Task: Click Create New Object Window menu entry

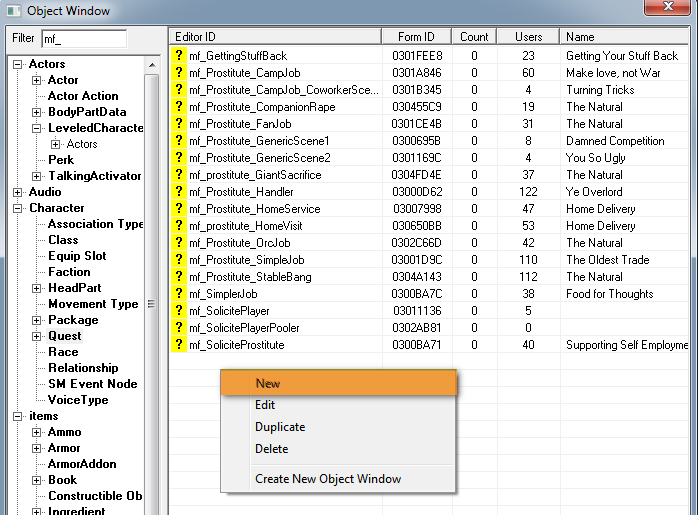Action: click(x=328, y=479)
